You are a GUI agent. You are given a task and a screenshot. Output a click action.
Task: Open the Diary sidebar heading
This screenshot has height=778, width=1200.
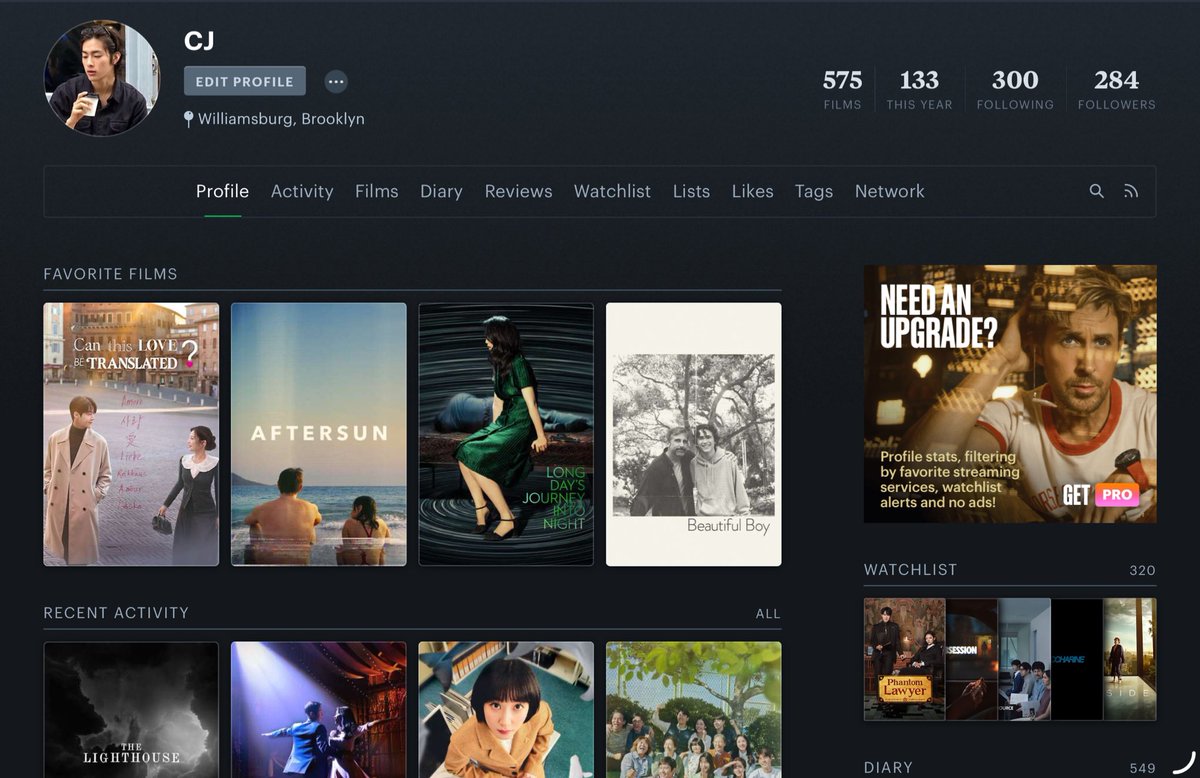(888, 767)
